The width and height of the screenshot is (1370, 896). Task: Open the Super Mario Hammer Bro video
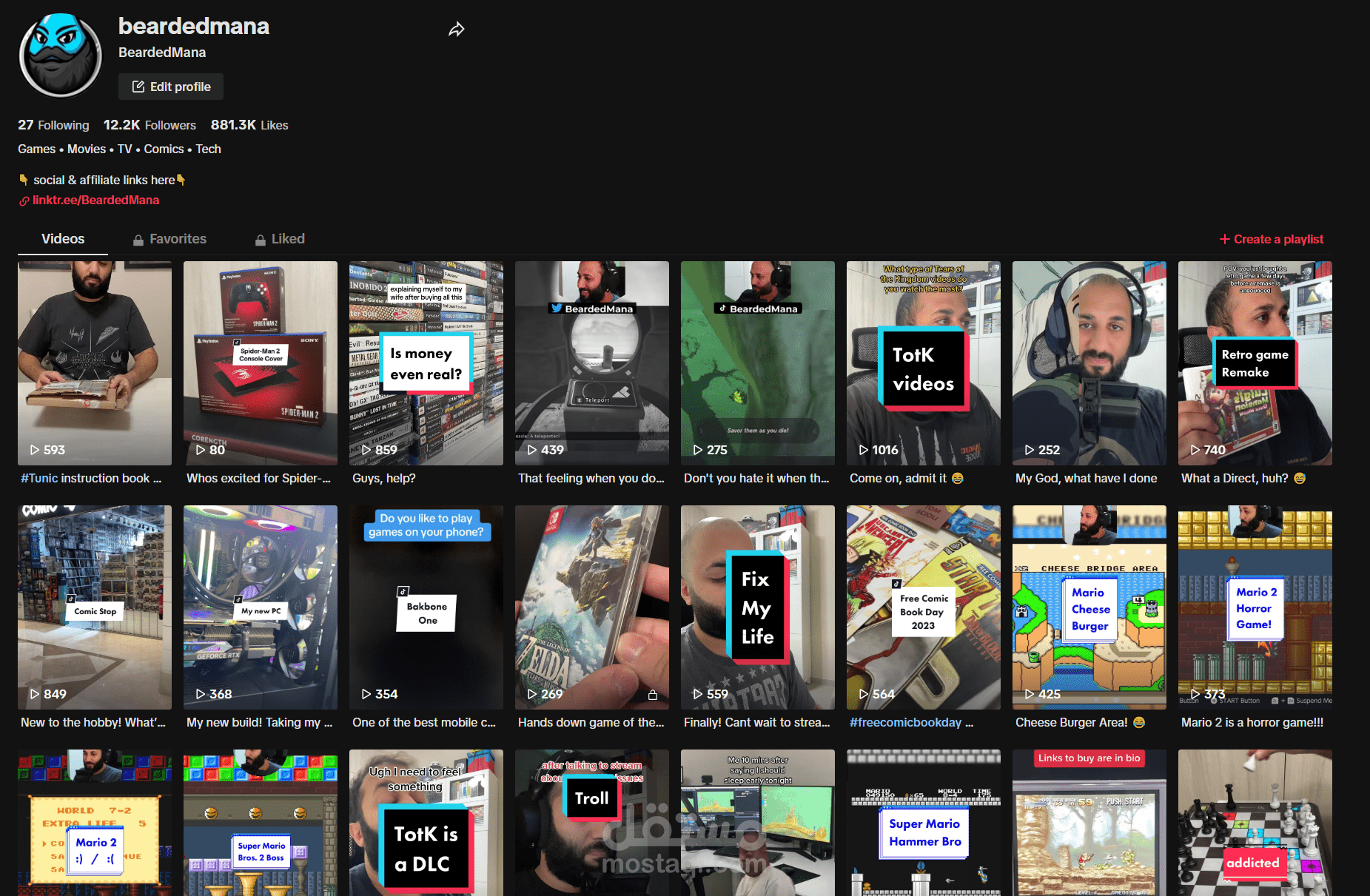tap(924, 823)
